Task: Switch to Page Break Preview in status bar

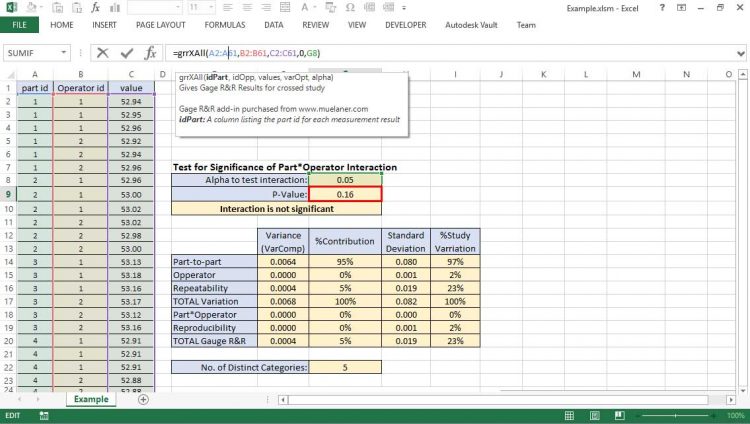Action: [619, 415]
